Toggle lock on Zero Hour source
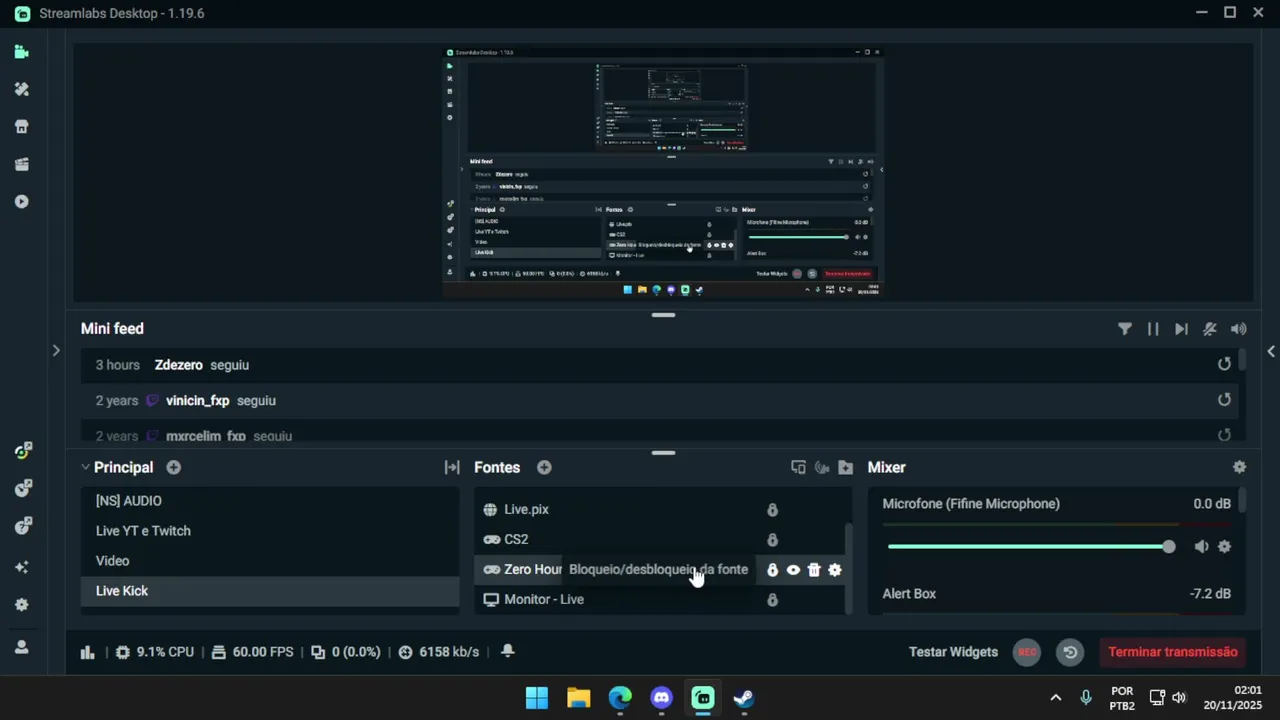1280x720 pixels. pyautogui.click(x=772, y=570)
